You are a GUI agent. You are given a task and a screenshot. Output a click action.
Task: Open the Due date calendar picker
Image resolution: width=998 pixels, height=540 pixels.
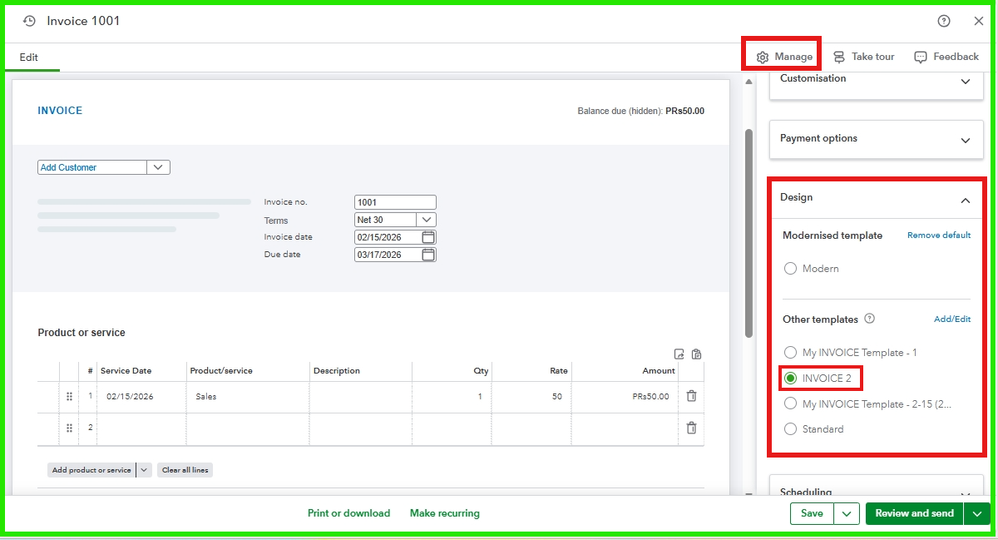(x=428, y=255)
